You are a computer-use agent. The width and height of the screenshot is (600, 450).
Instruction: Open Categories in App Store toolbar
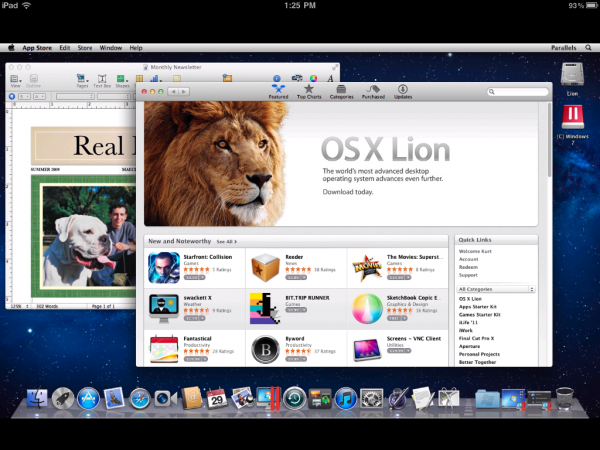[x=341, y=92]
